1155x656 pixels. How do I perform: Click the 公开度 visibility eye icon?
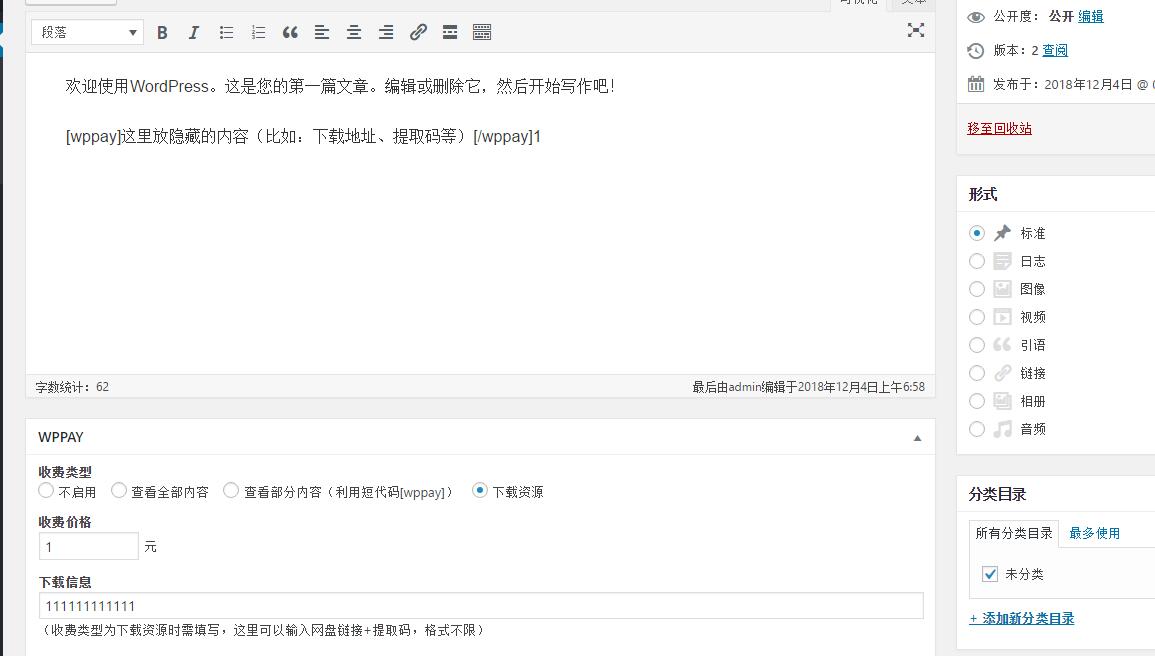975,17
